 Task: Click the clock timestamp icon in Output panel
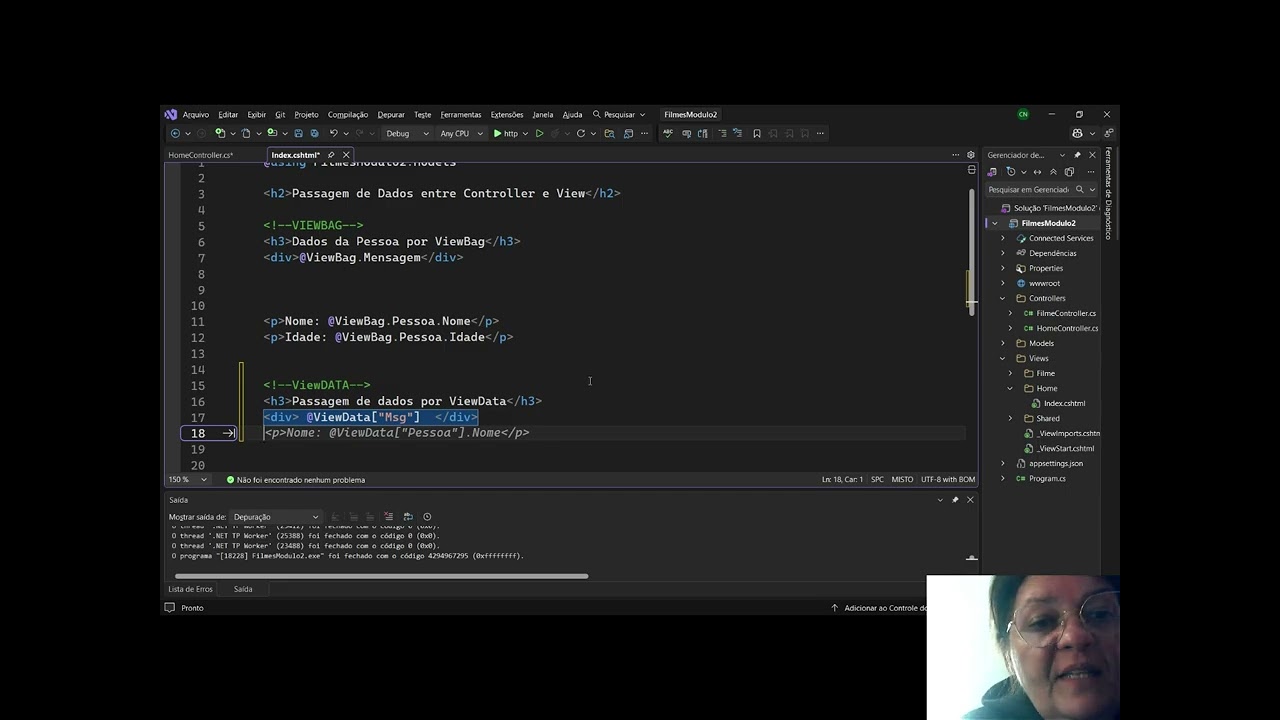[x=427, y=517]
